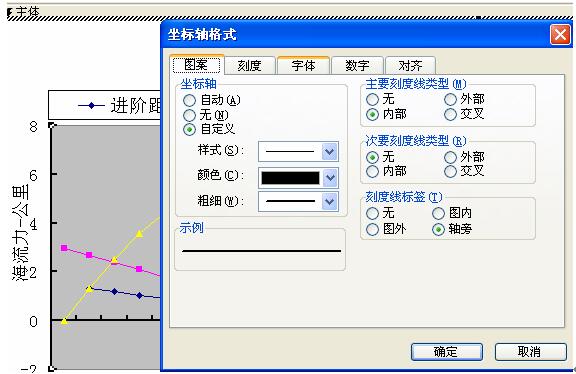Select 无(N) axis option
This screenshot has width=576, height=374.
tap(190, 115)
